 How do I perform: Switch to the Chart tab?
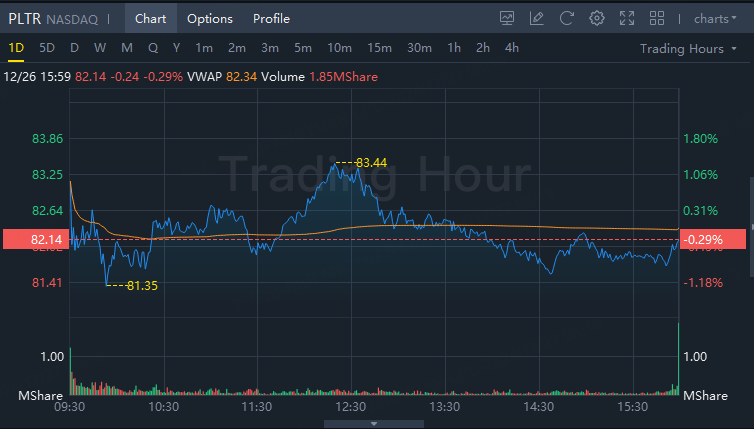pos(151,18)
